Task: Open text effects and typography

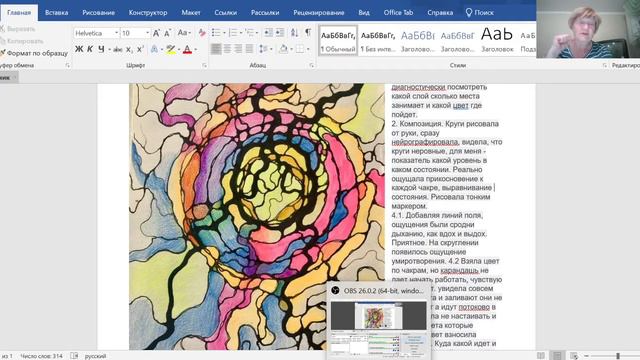Action: point(154,49)
